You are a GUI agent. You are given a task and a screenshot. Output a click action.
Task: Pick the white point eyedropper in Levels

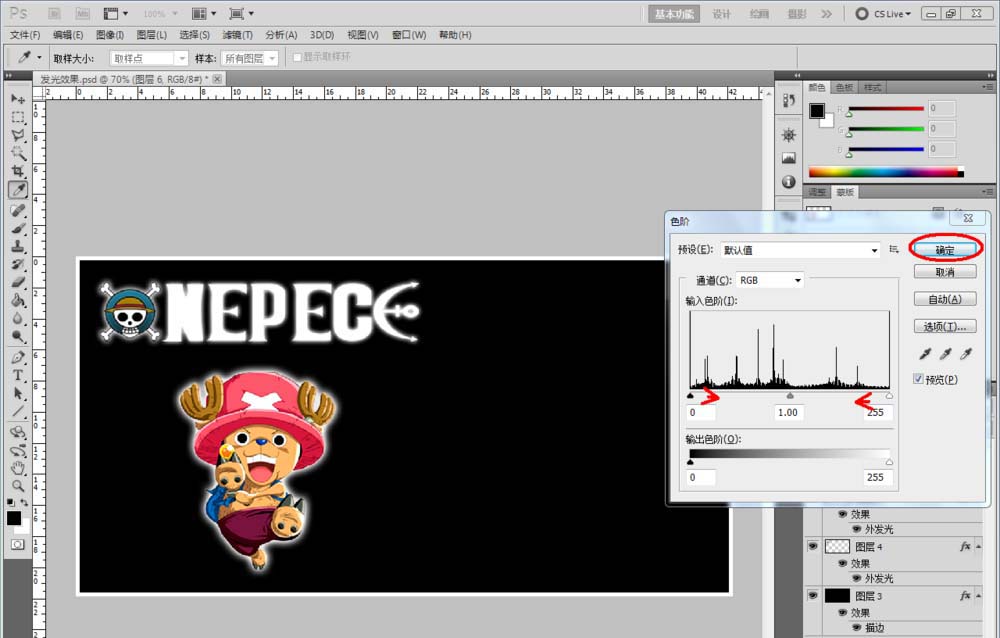(967, 354)
